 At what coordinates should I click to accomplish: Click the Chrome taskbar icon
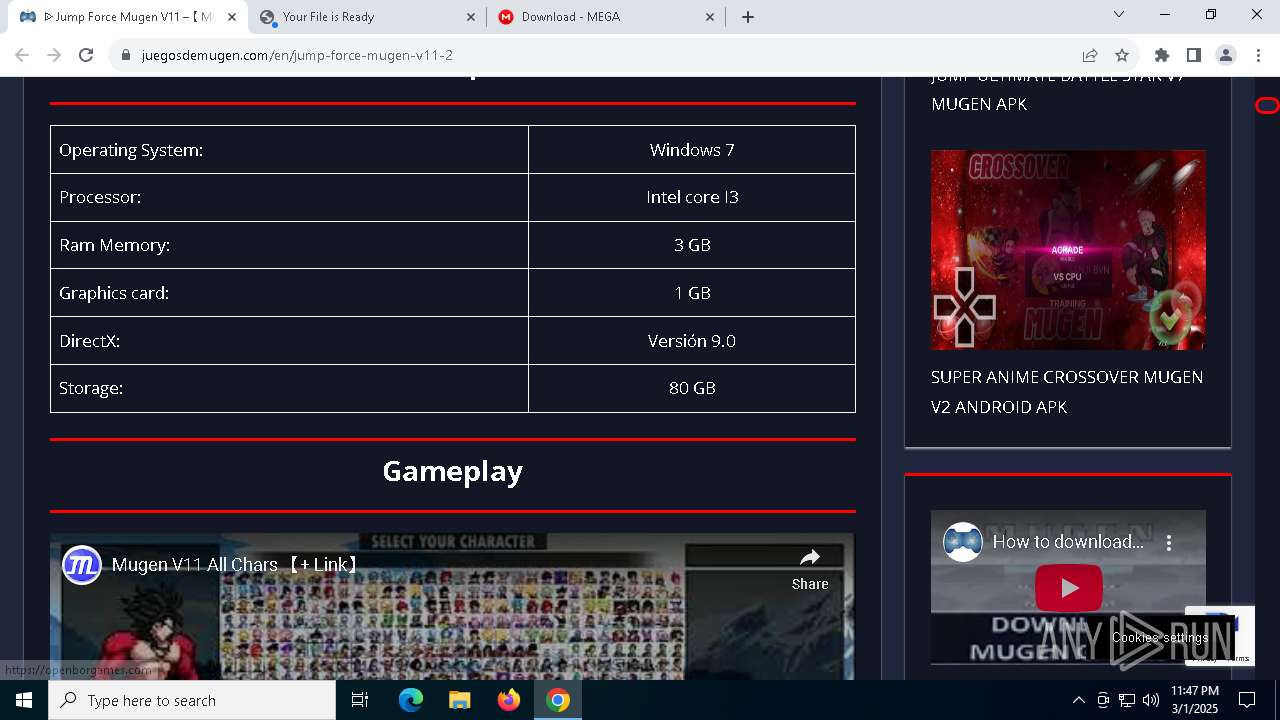[558, 700]
